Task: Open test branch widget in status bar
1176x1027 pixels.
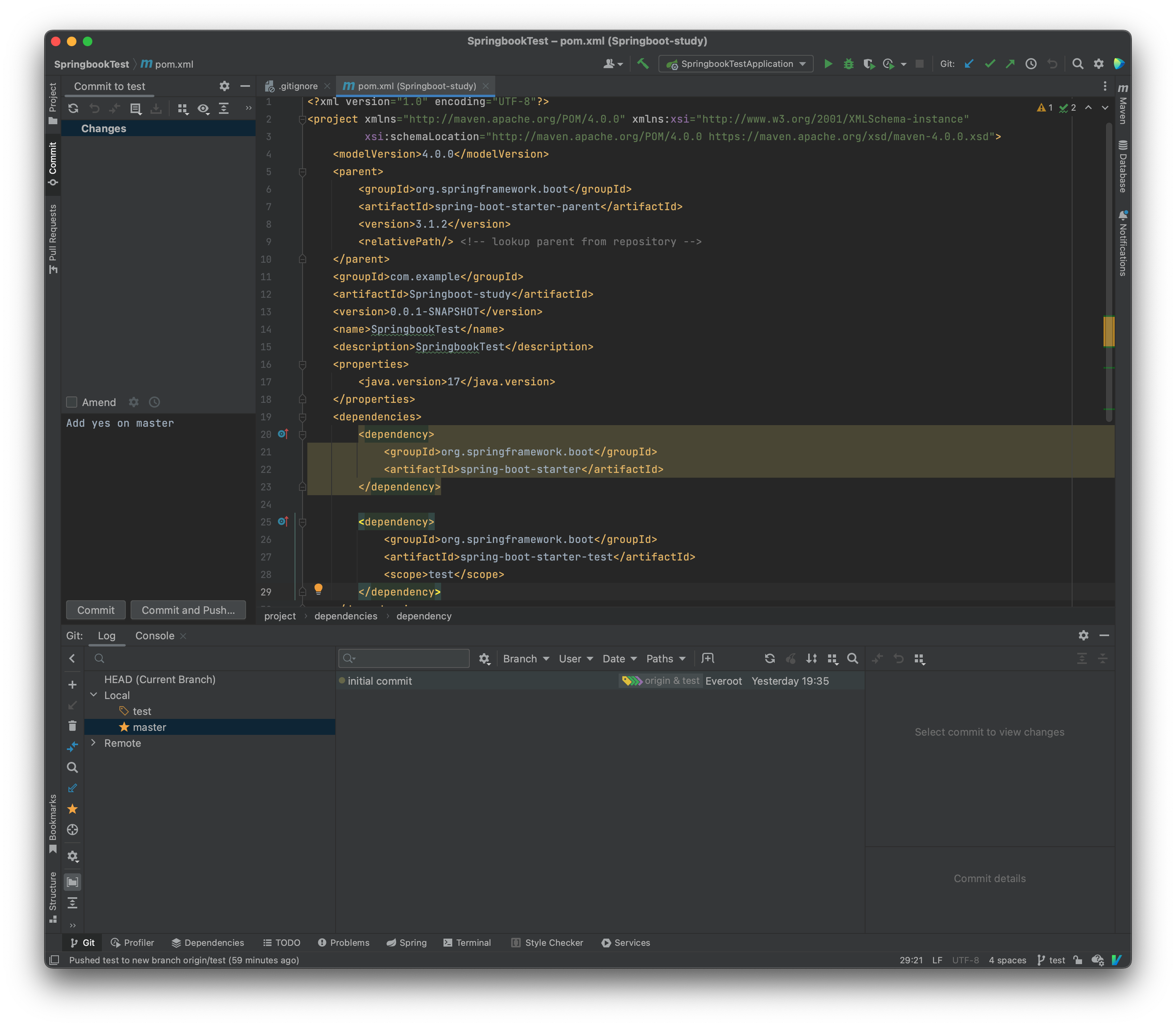Action: (x=1051, y=960)
